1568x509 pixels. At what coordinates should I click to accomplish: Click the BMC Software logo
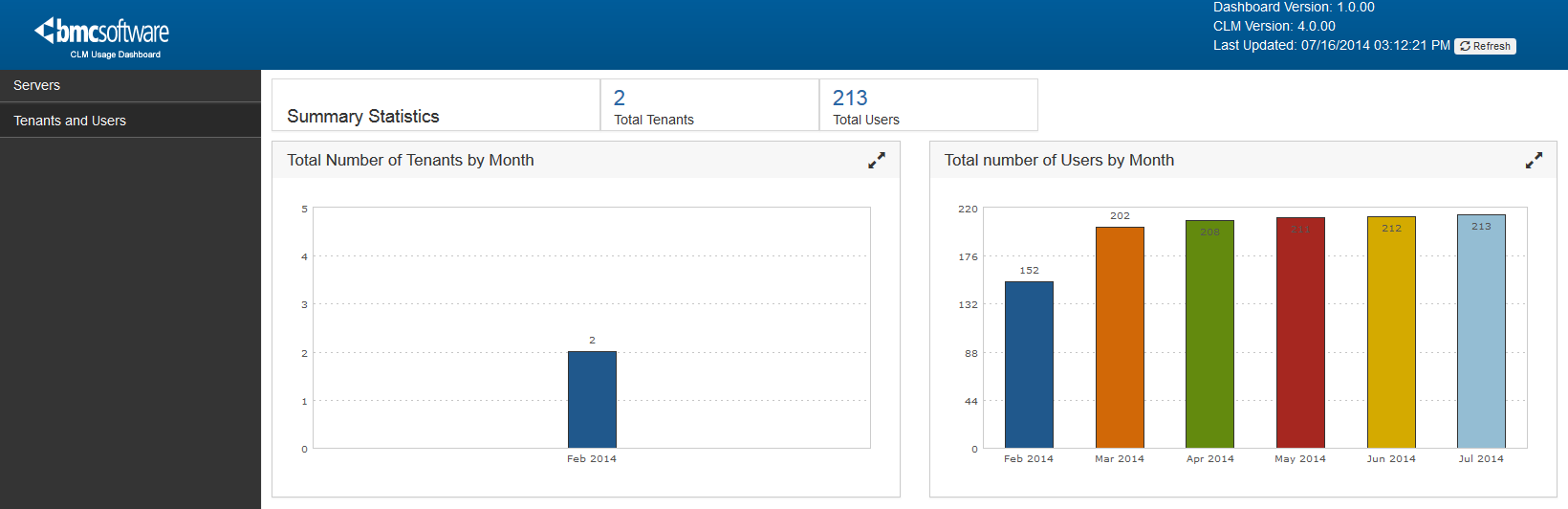102,33
